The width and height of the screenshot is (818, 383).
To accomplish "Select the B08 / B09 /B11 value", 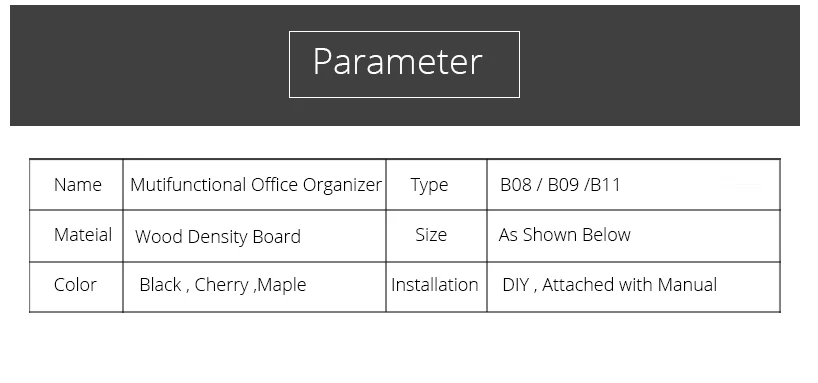I will 560,185.
